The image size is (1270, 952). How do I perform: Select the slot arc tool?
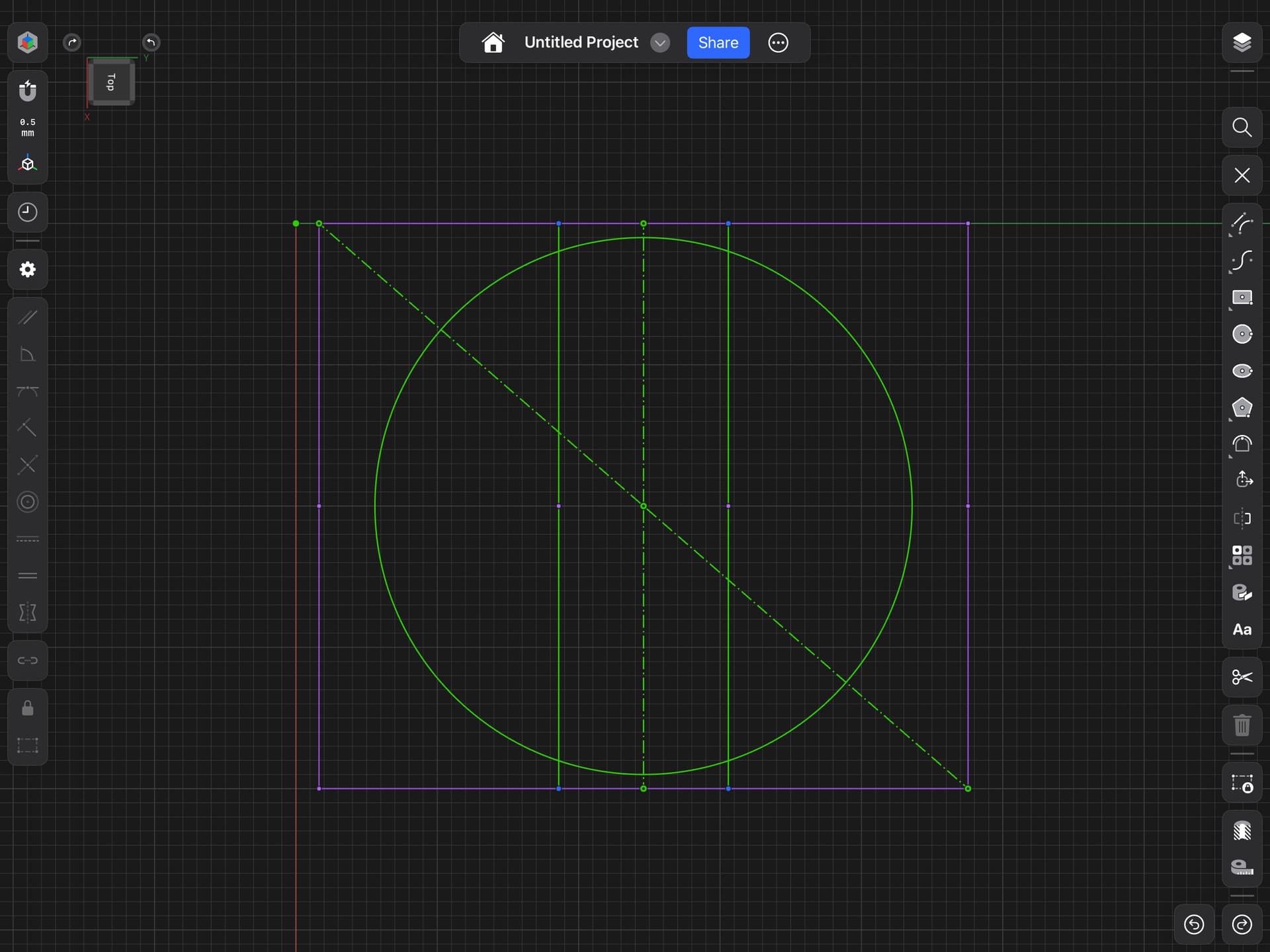pyautogui.click(x=1242, y=444)
